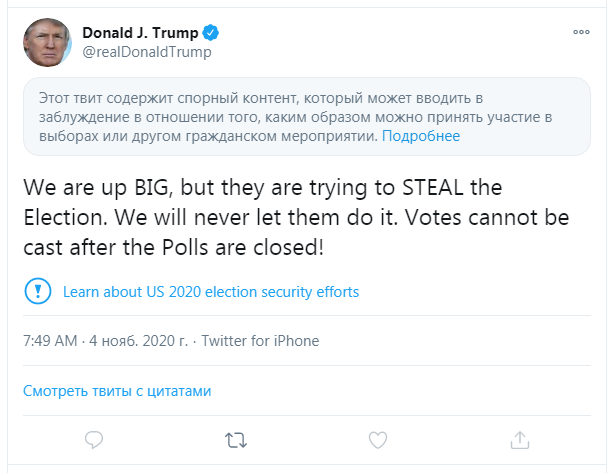Click the 7:49 AM timestamp
The height and width of the screenshot is (473, 613).
[49, 341]
